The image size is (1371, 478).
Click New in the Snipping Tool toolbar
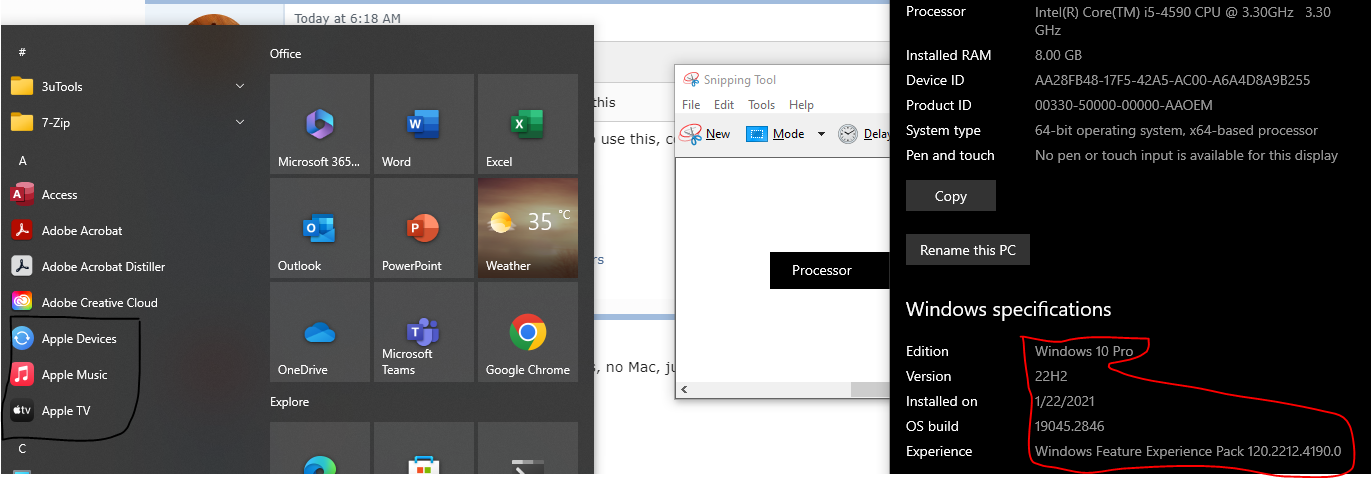(x=706, y=134)
